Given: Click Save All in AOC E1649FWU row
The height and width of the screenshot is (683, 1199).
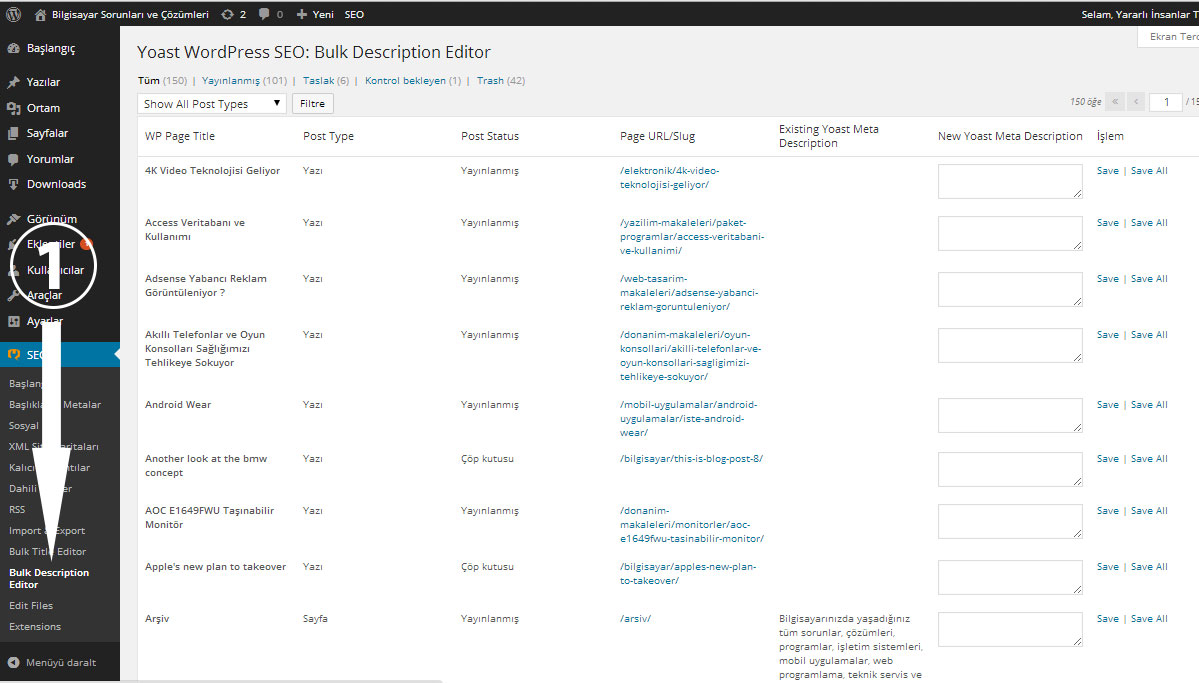Looking at the screenshot, I should coord(1149,511).
